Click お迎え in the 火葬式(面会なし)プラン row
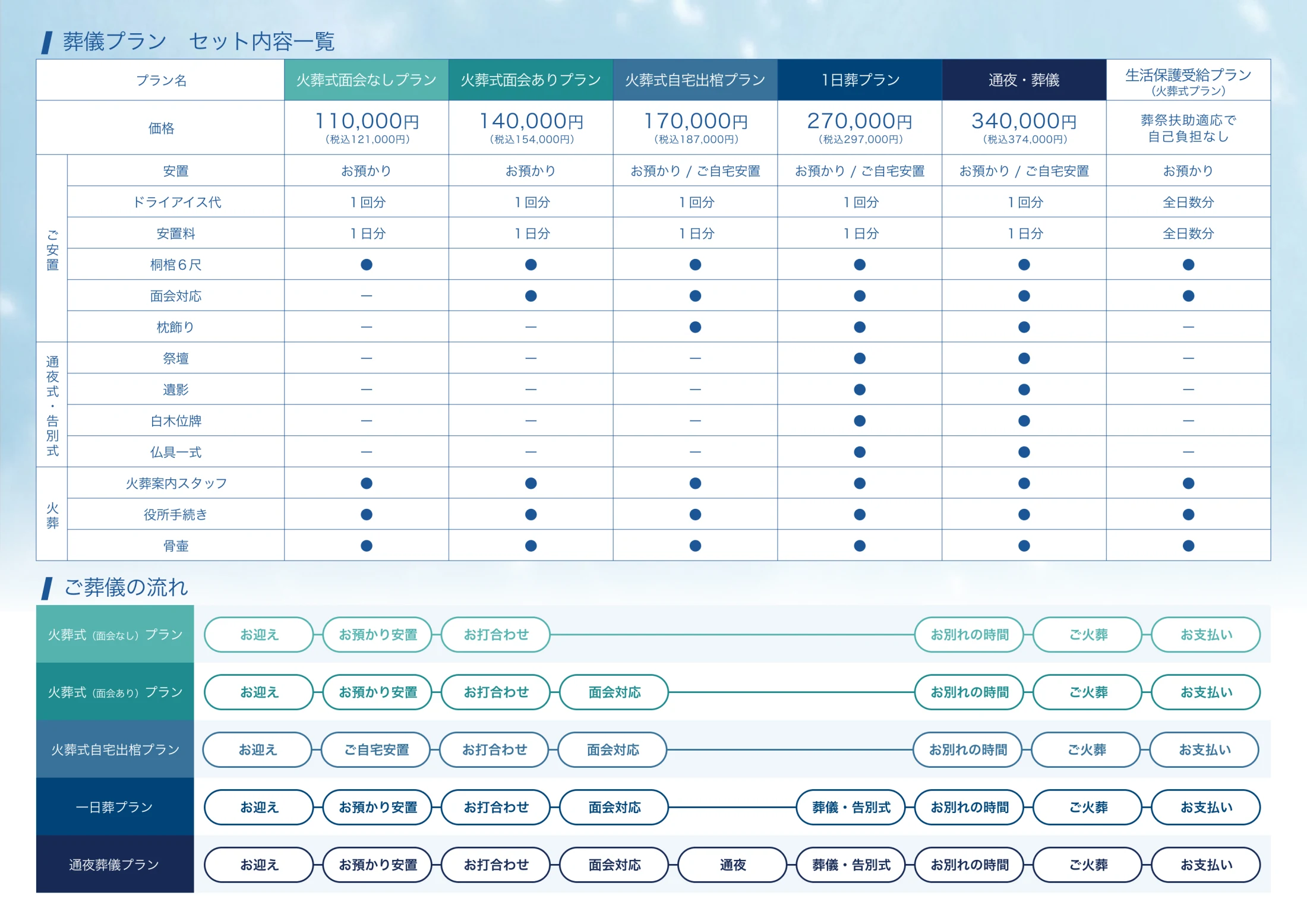 (x=259, y=634)
